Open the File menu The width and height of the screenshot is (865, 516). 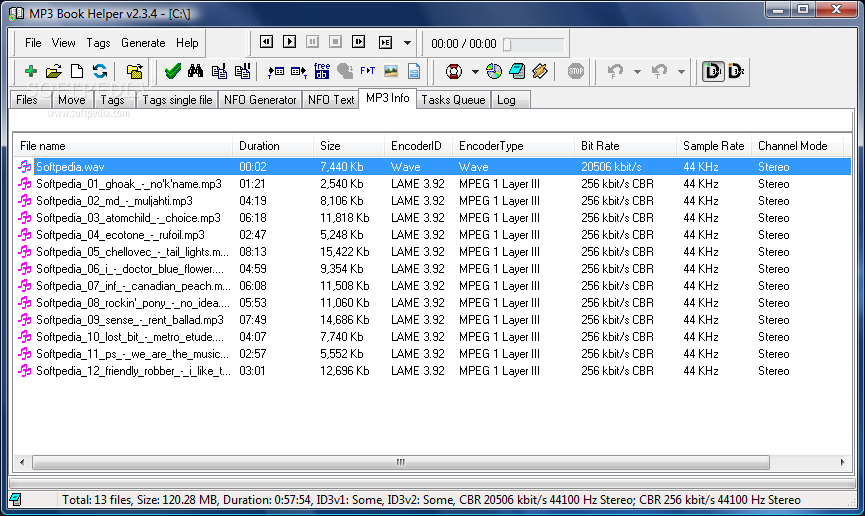coord(33,42)
